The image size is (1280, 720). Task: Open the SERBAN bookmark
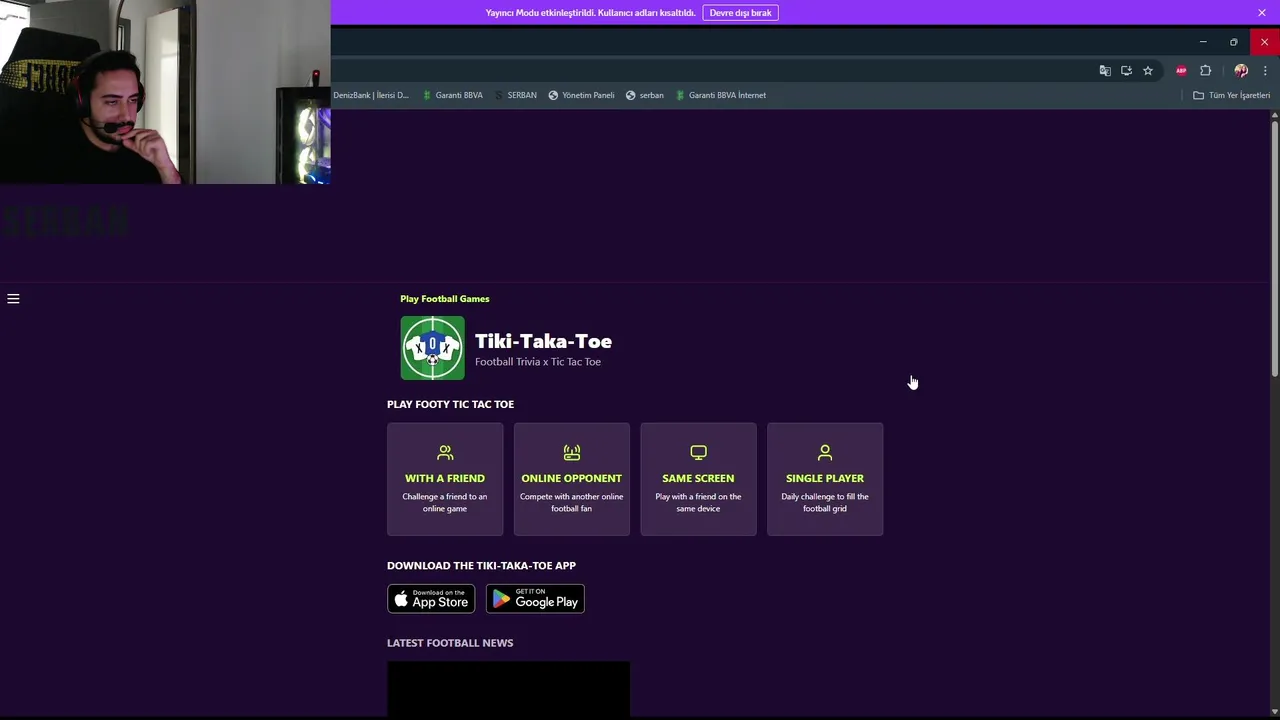click(x=516, y=95)
